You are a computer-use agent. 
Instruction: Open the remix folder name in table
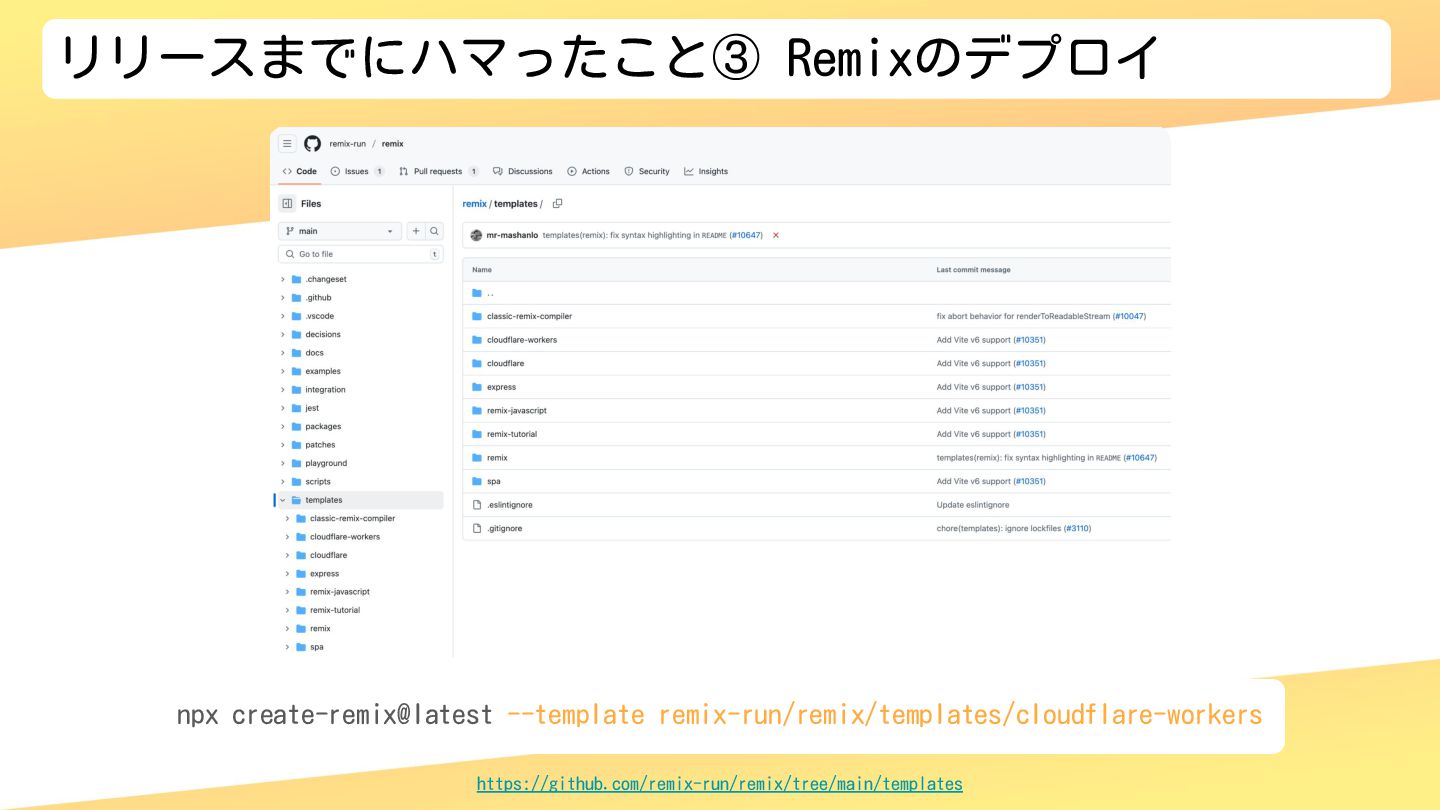(497, 458)
